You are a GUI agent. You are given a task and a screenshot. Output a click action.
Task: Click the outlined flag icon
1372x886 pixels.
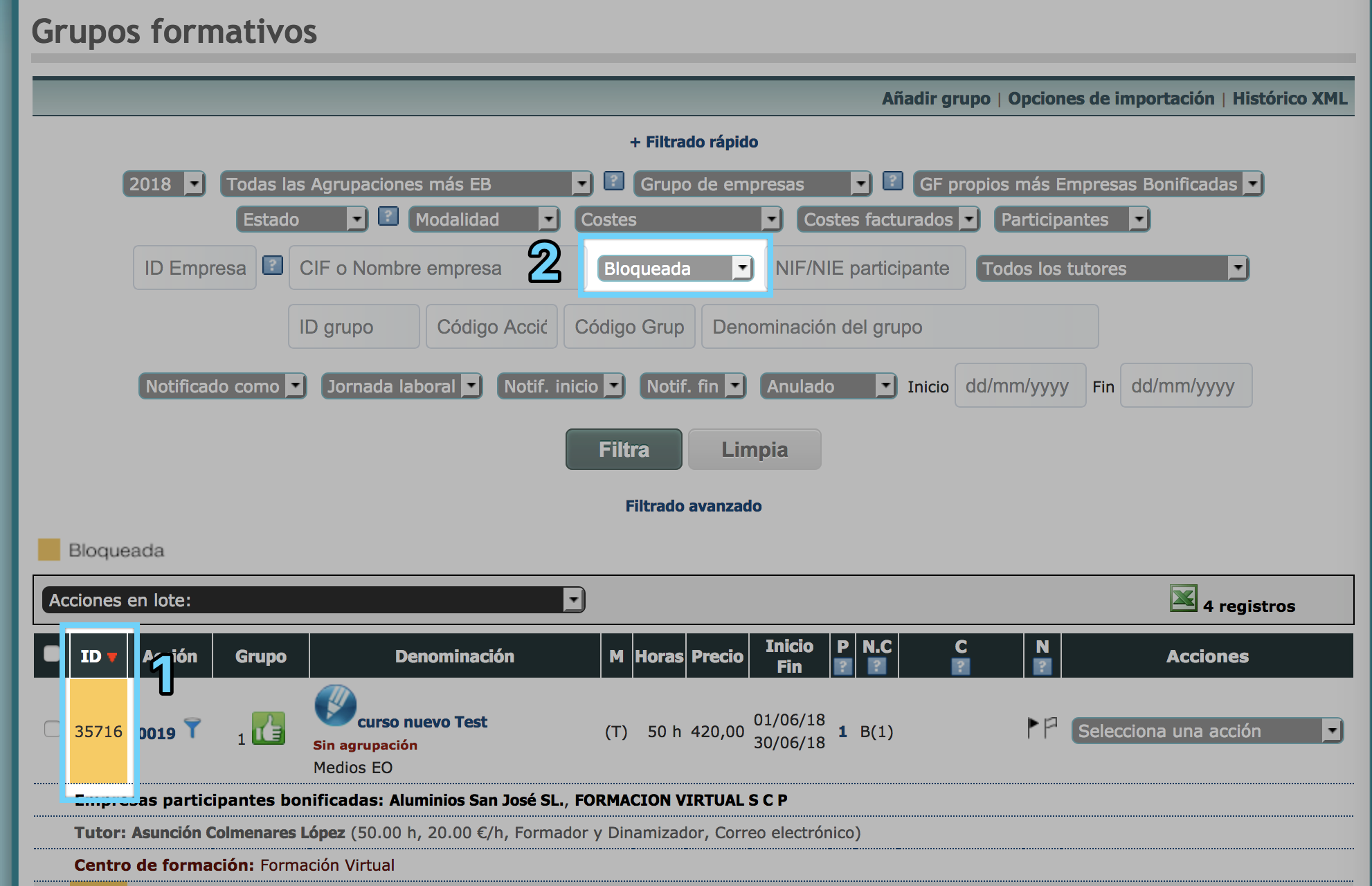click(1050, 727)
